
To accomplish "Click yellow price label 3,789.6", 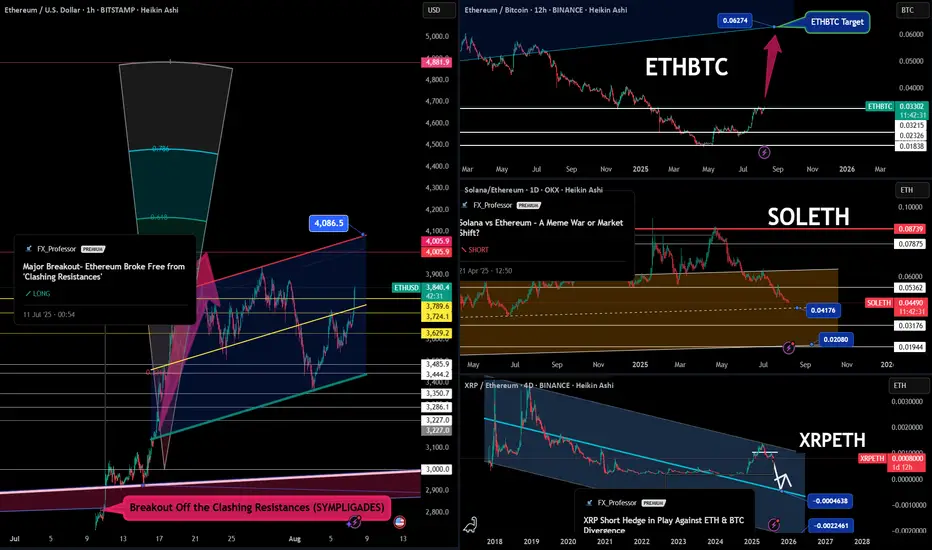I will (437, 306).
